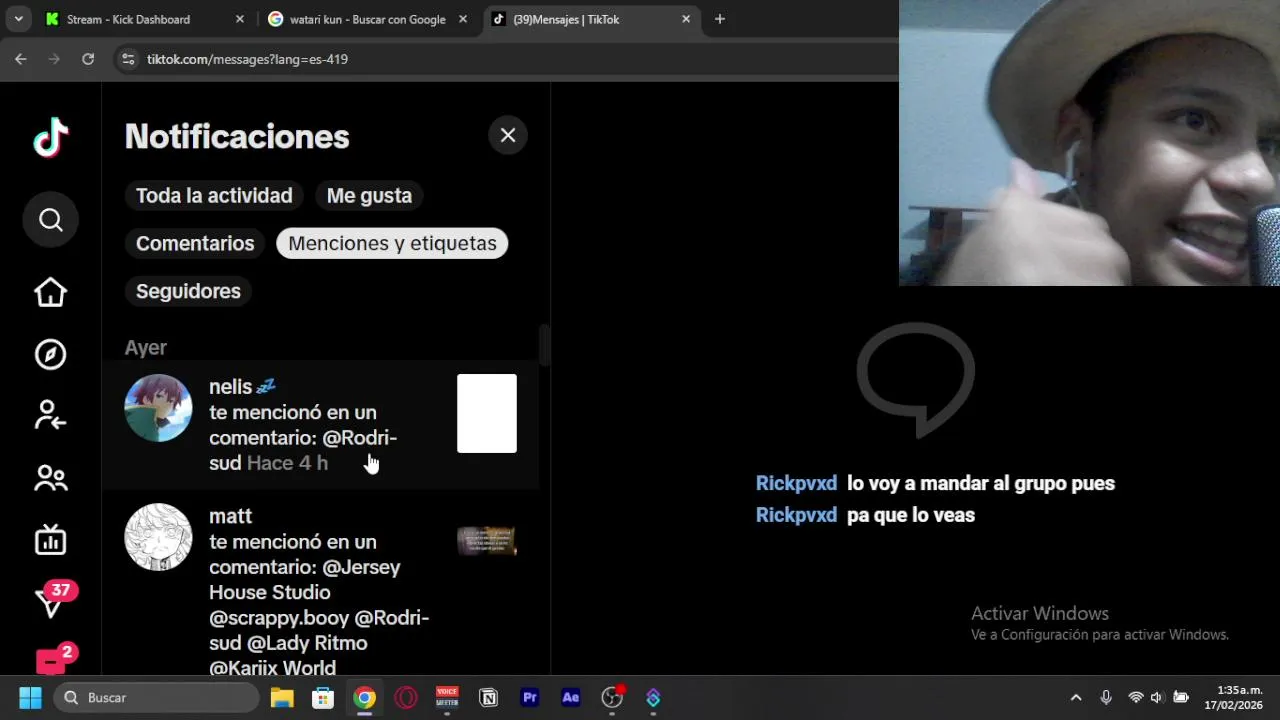Select the 'Toda la actividad' filter
This screenshot has width=1280, height=720.
tap(214, 196)
